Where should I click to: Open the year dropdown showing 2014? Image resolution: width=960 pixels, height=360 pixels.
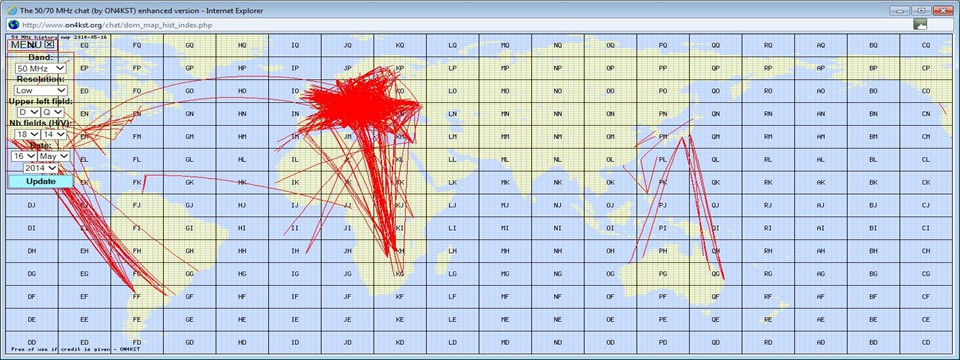[x=41, y=168]
